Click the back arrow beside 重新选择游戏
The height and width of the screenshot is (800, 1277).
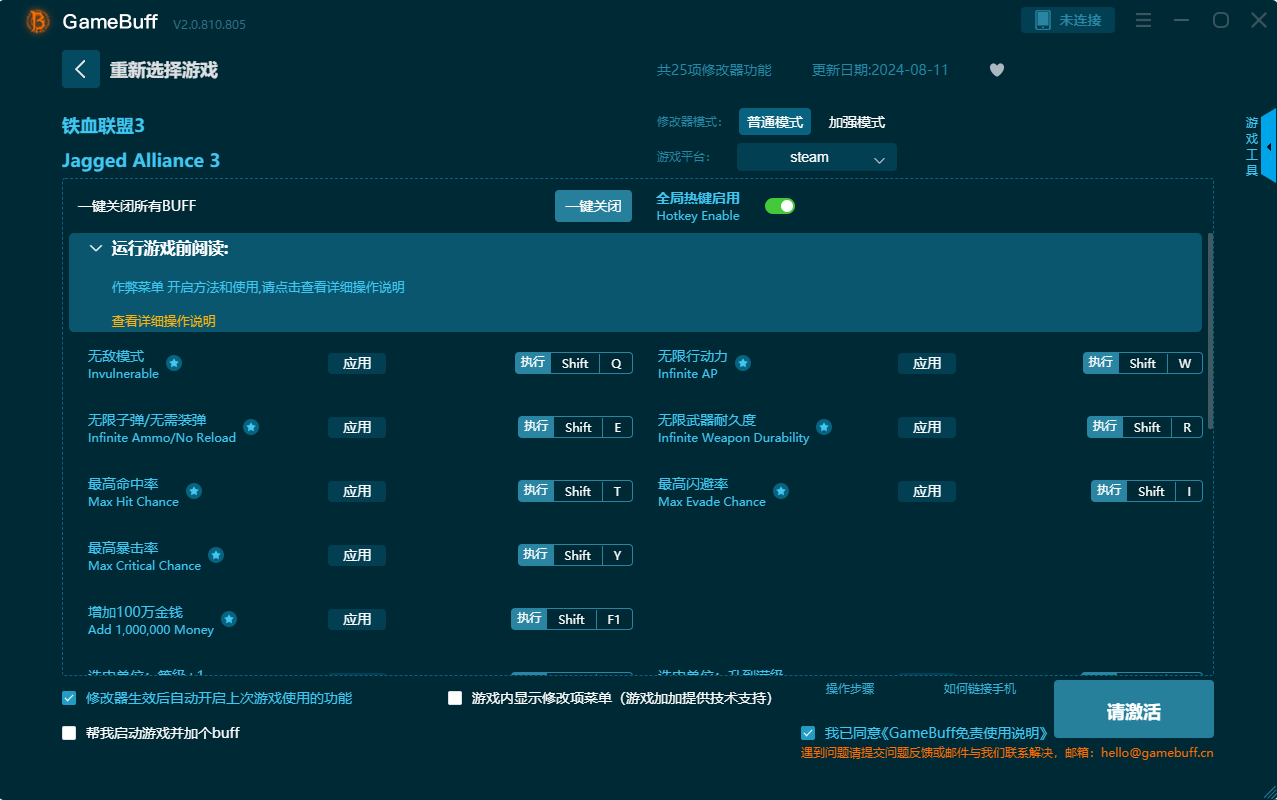pyautogui.click(x=80, y=68)
